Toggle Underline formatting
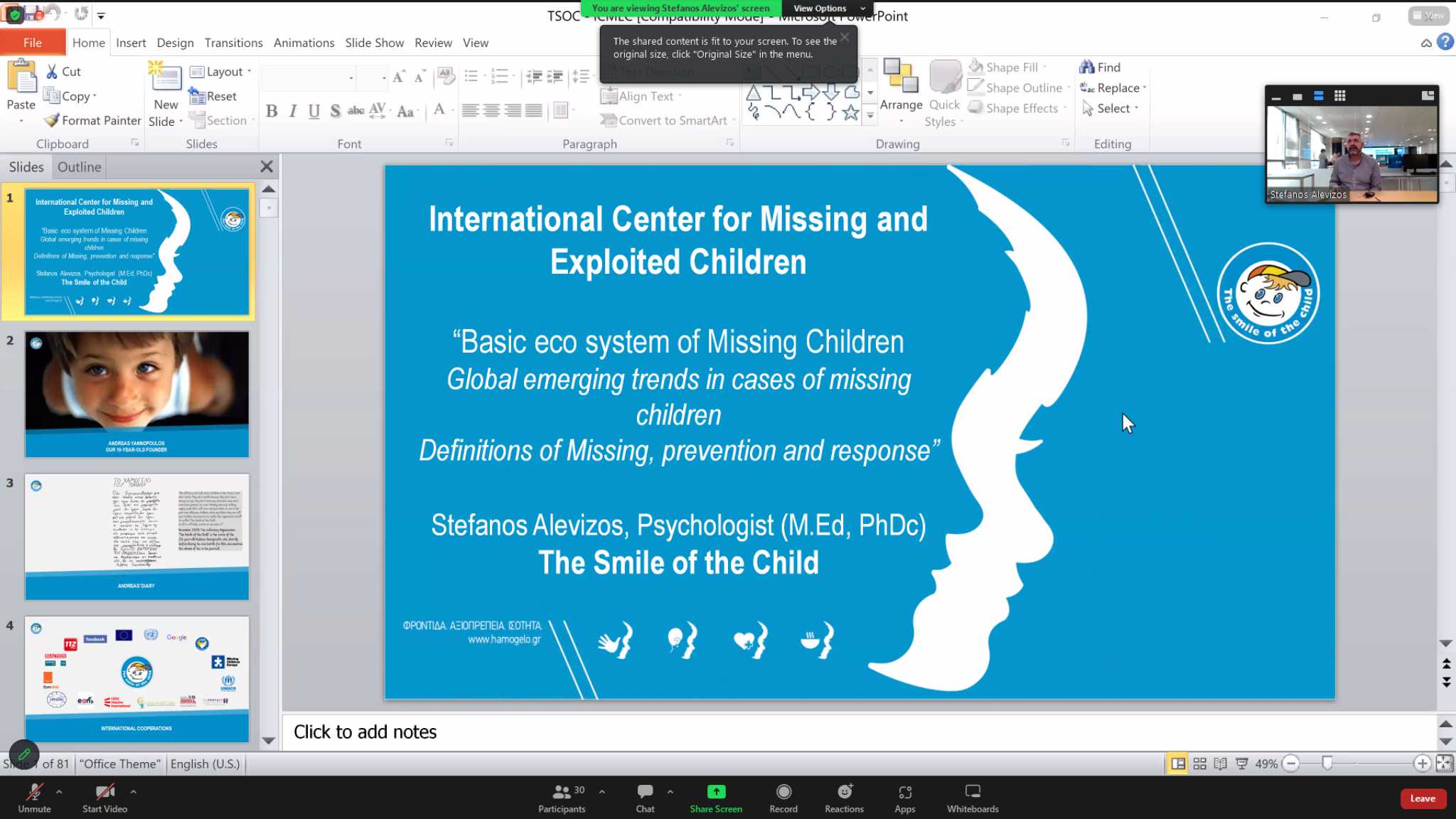This screenshot has width=1456, height=819. coord(314,111)
